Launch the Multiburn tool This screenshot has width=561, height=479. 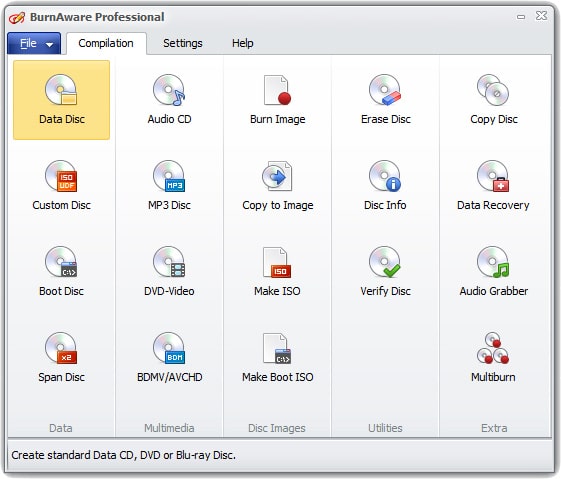point(493,357)
